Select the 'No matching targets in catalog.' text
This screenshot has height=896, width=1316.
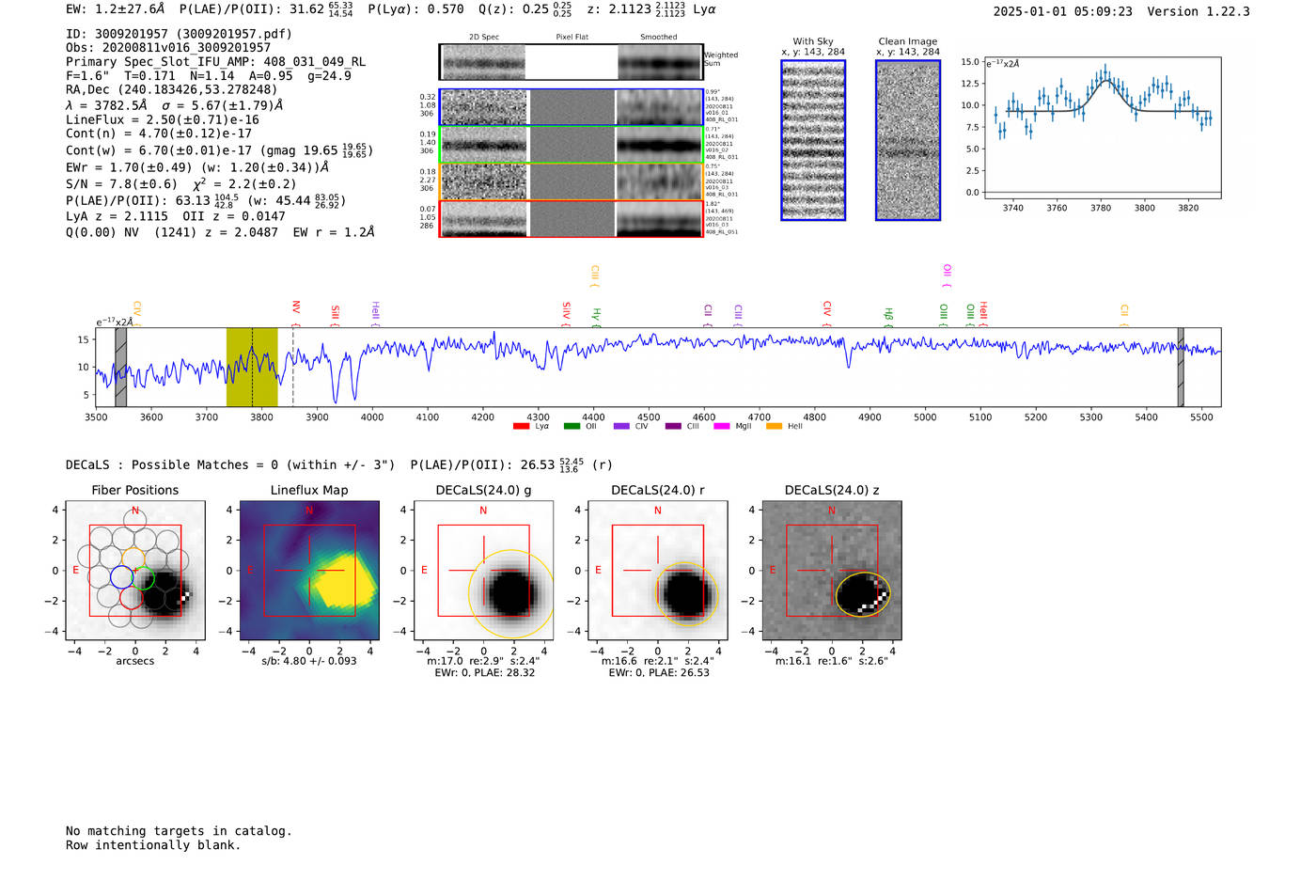[179, 831]
